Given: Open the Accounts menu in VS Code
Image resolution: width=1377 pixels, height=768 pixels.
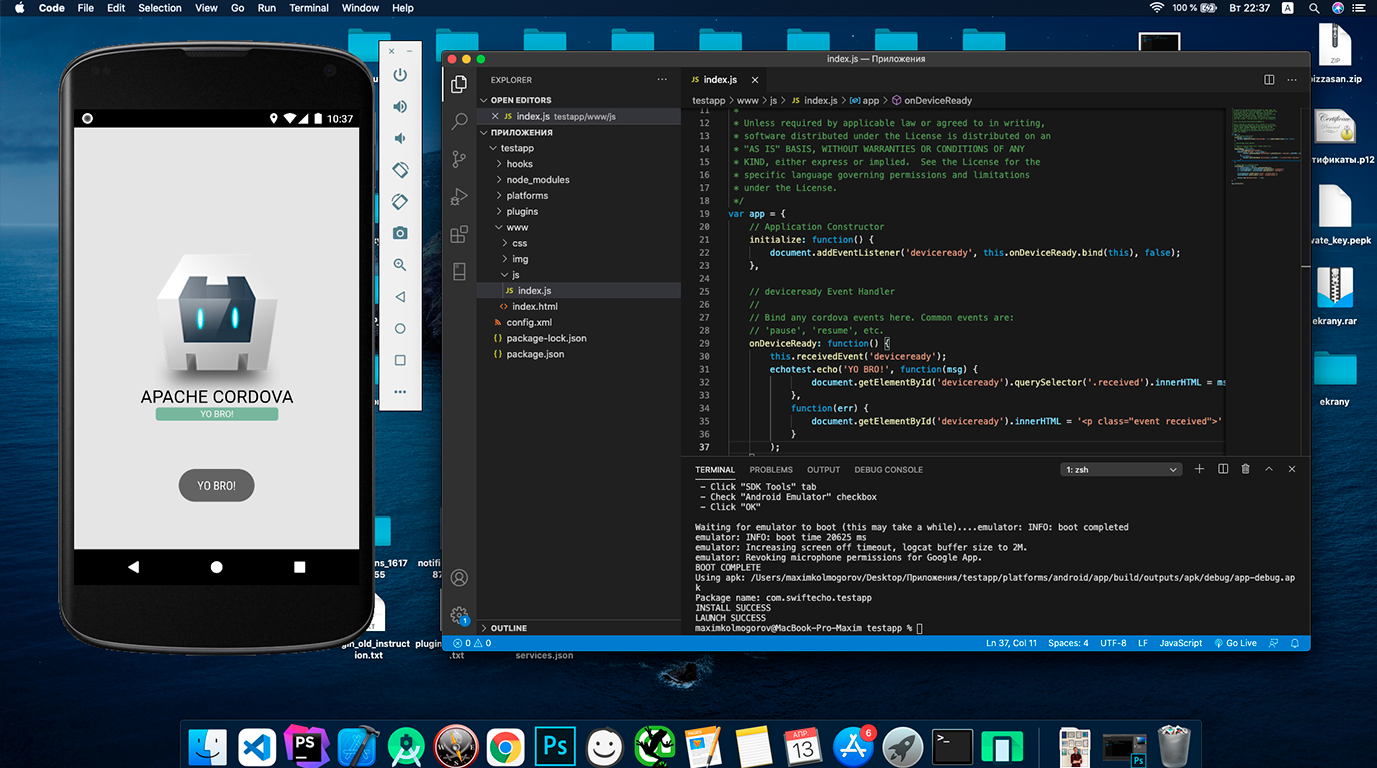Looking at the screenshot, I should coord(459,578).
